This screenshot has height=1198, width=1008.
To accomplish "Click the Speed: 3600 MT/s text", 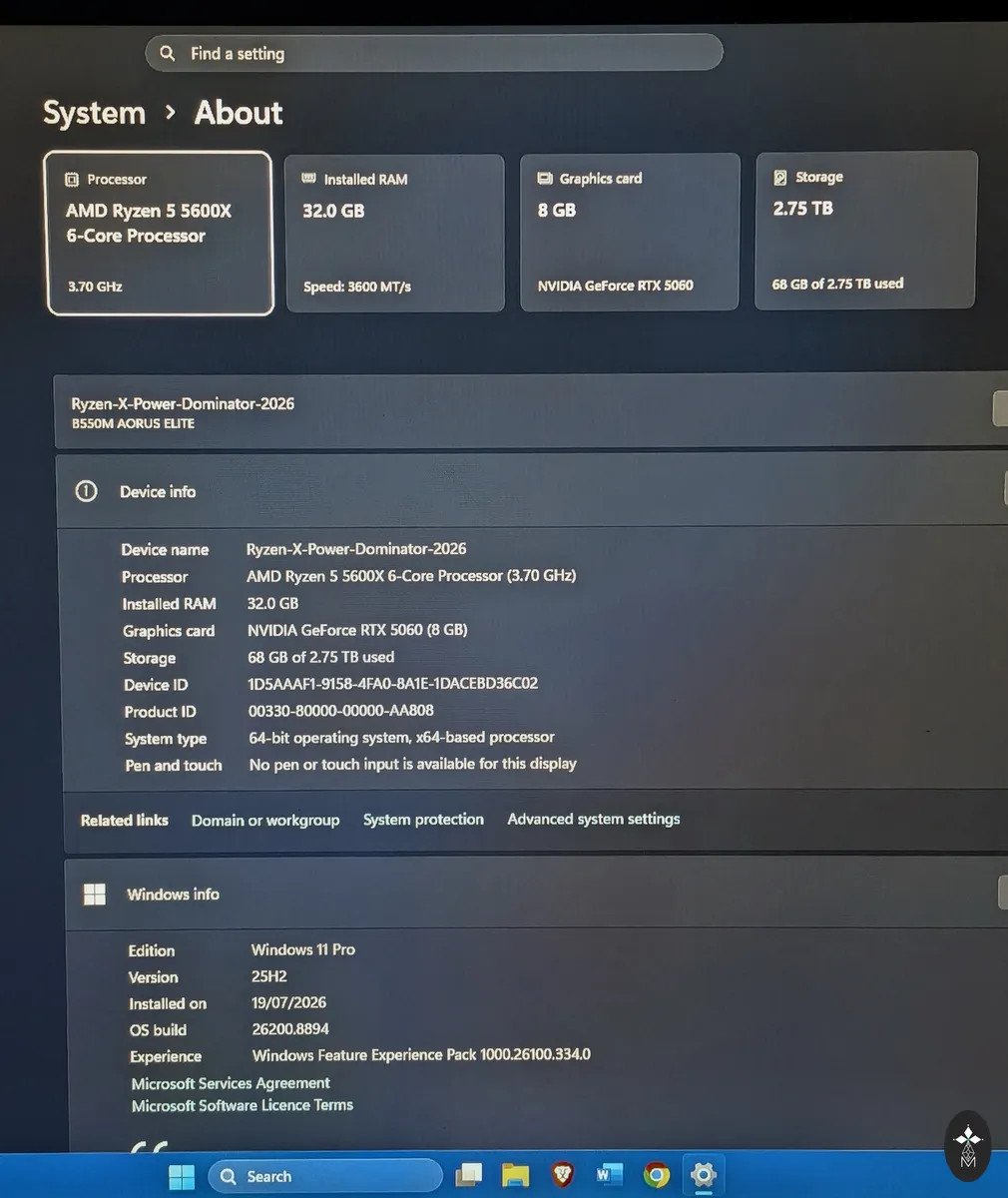I will [x=357, y=287].
